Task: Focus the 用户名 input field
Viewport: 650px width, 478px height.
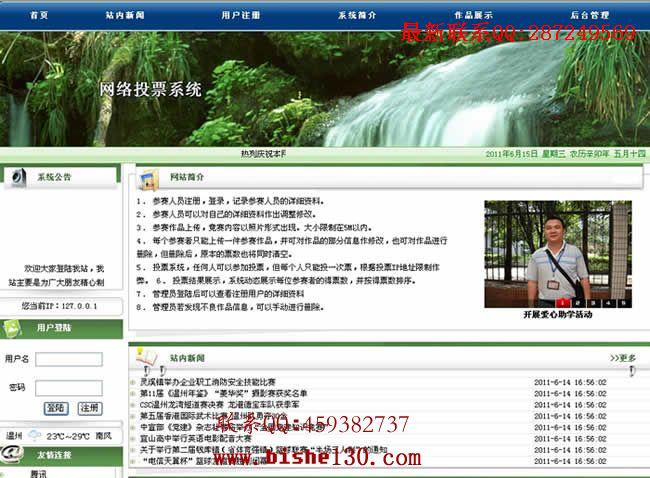Action: pyautogui.click(x=69, y=359)
